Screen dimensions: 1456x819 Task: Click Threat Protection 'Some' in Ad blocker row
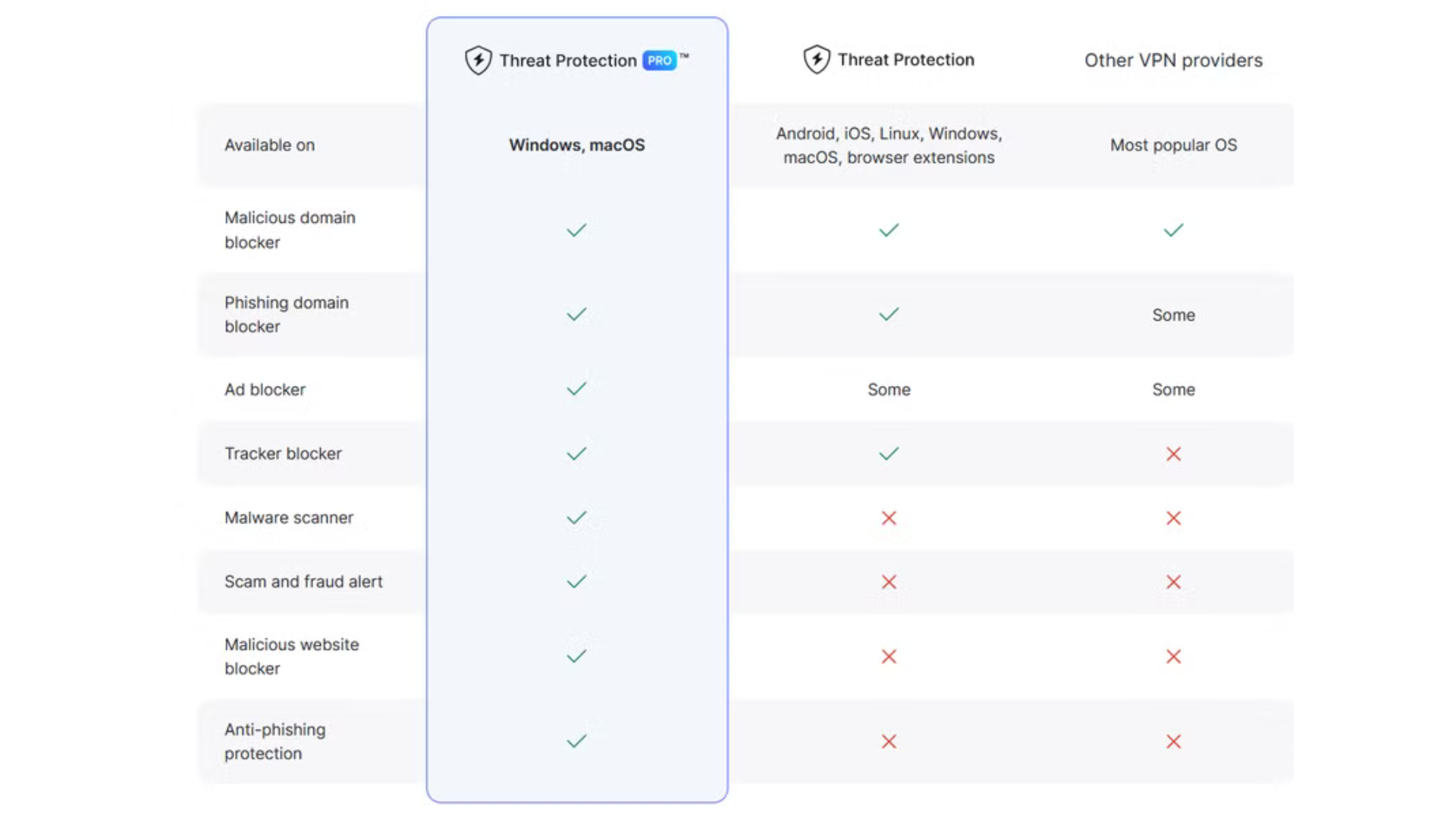click(x=889, y=389)
